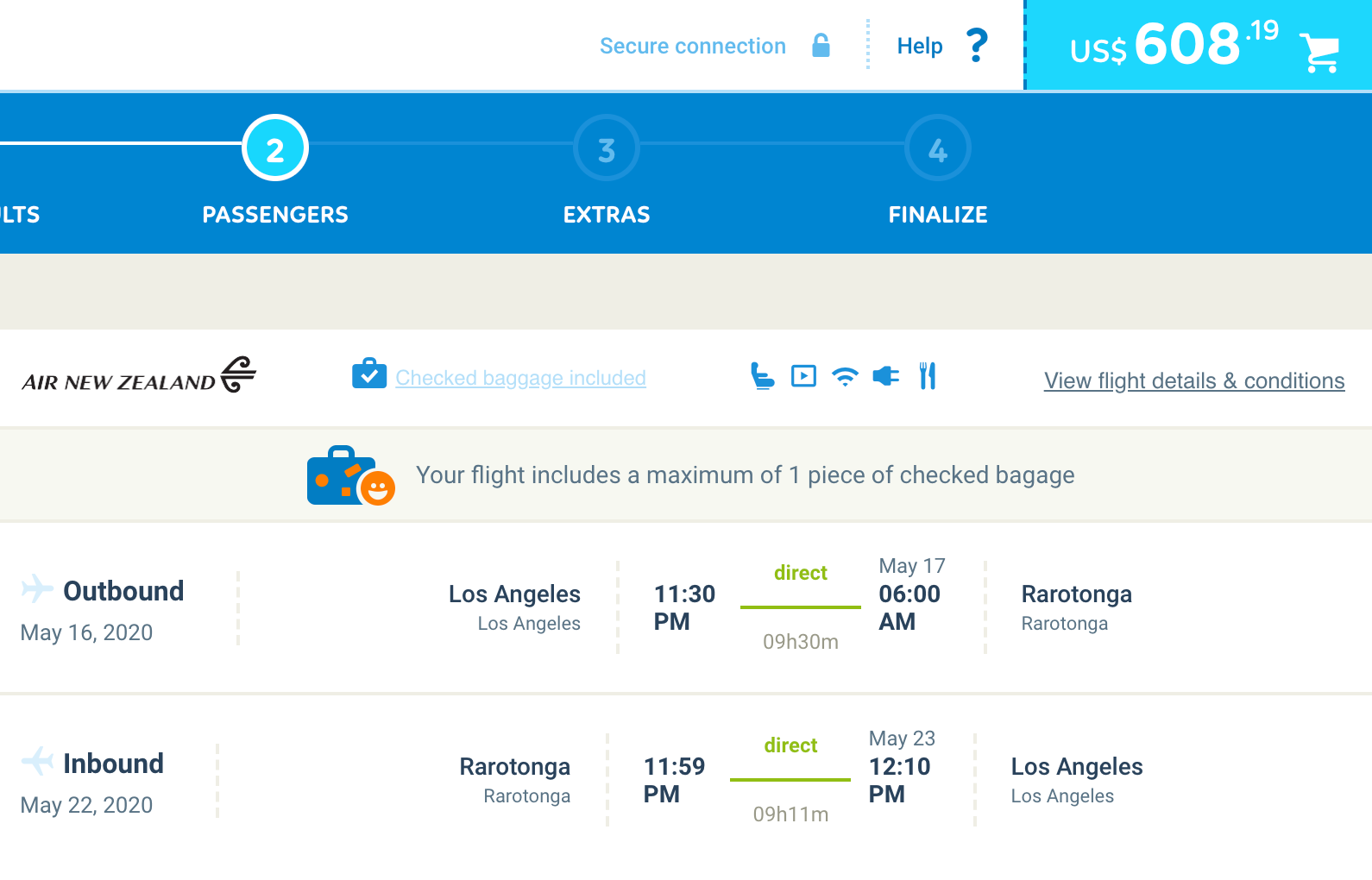Screen dimensions: 1372x880
Task: Click the meal fork and knife icon
Action: tap(928, 376)
